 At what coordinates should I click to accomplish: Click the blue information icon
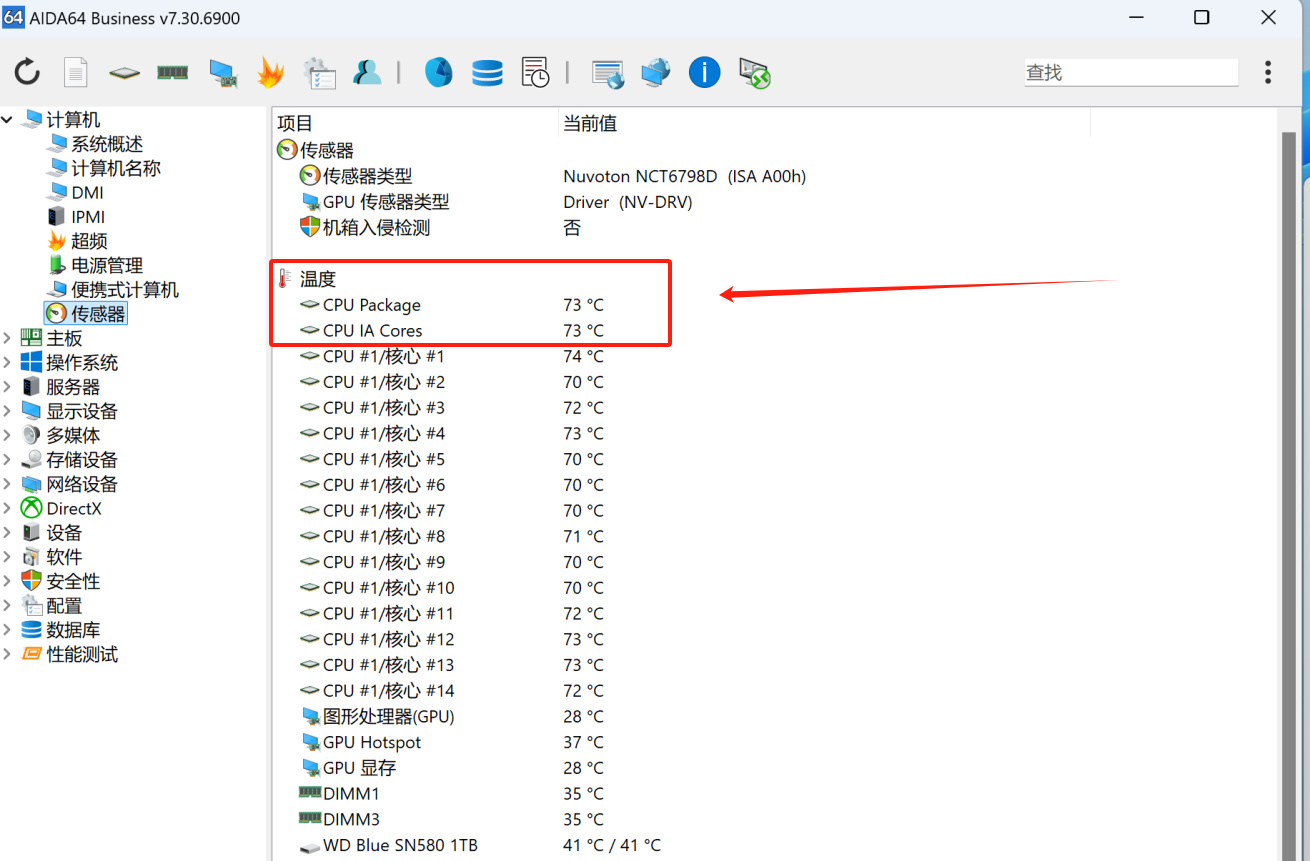coord(704,72)
